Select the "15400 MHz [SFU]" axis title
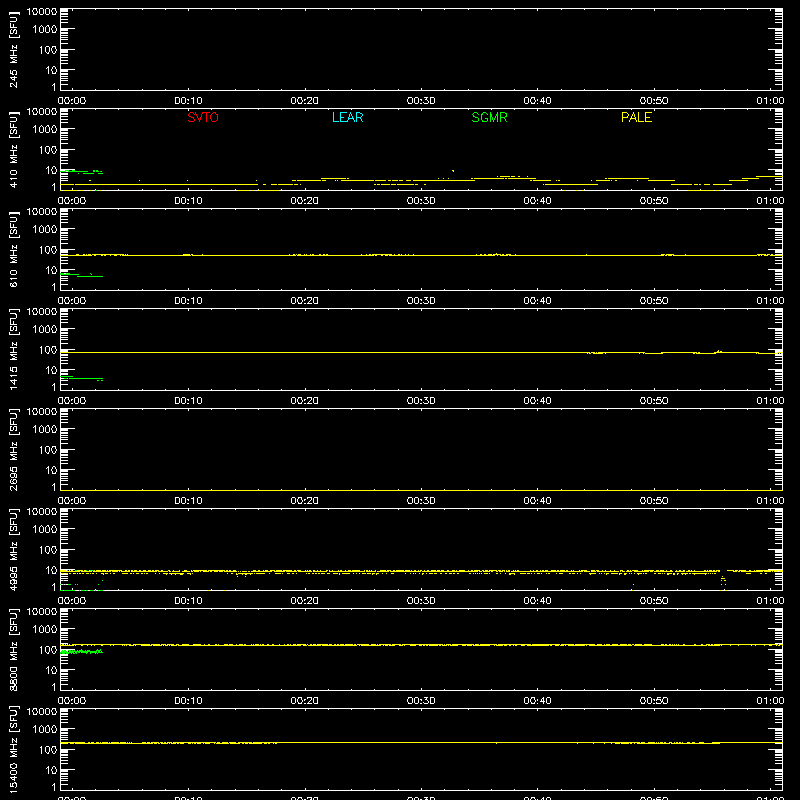Screen dimensions: 800x800 [x=14, y=749]
